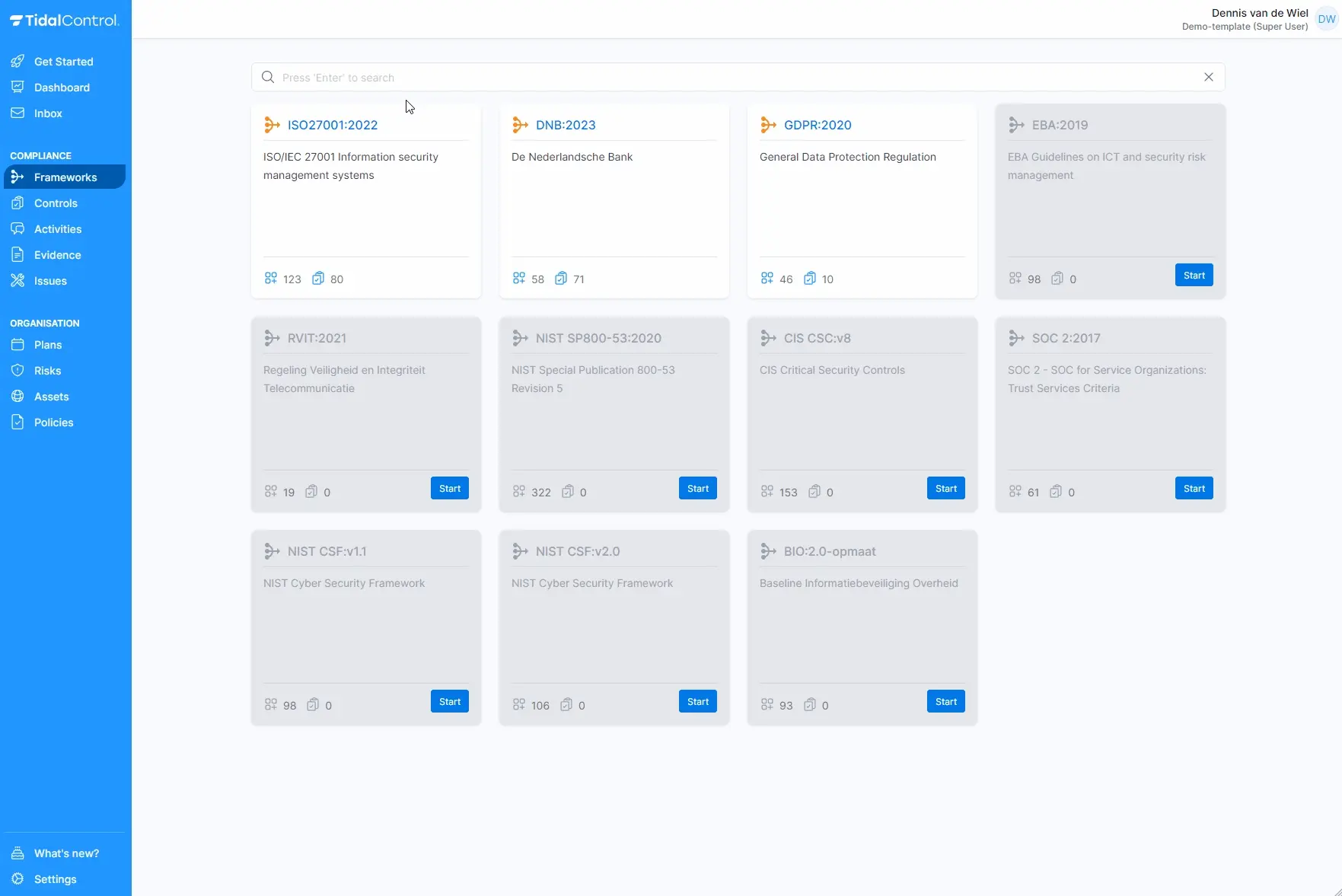This screenshot has width=1342, height=896.
Task: Click the What's new? icon
Action: (x=18, y=853)
